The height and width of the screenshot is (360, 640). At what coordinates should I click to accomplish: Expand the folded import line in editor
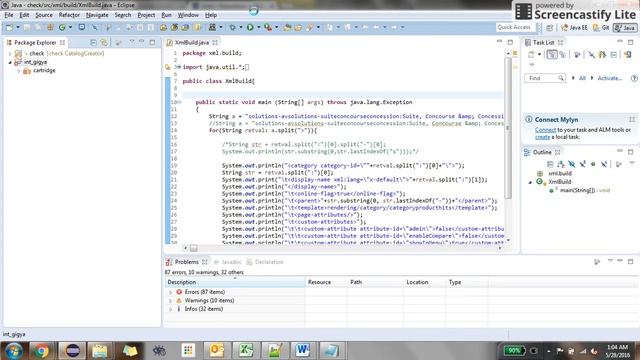[179, 67]
